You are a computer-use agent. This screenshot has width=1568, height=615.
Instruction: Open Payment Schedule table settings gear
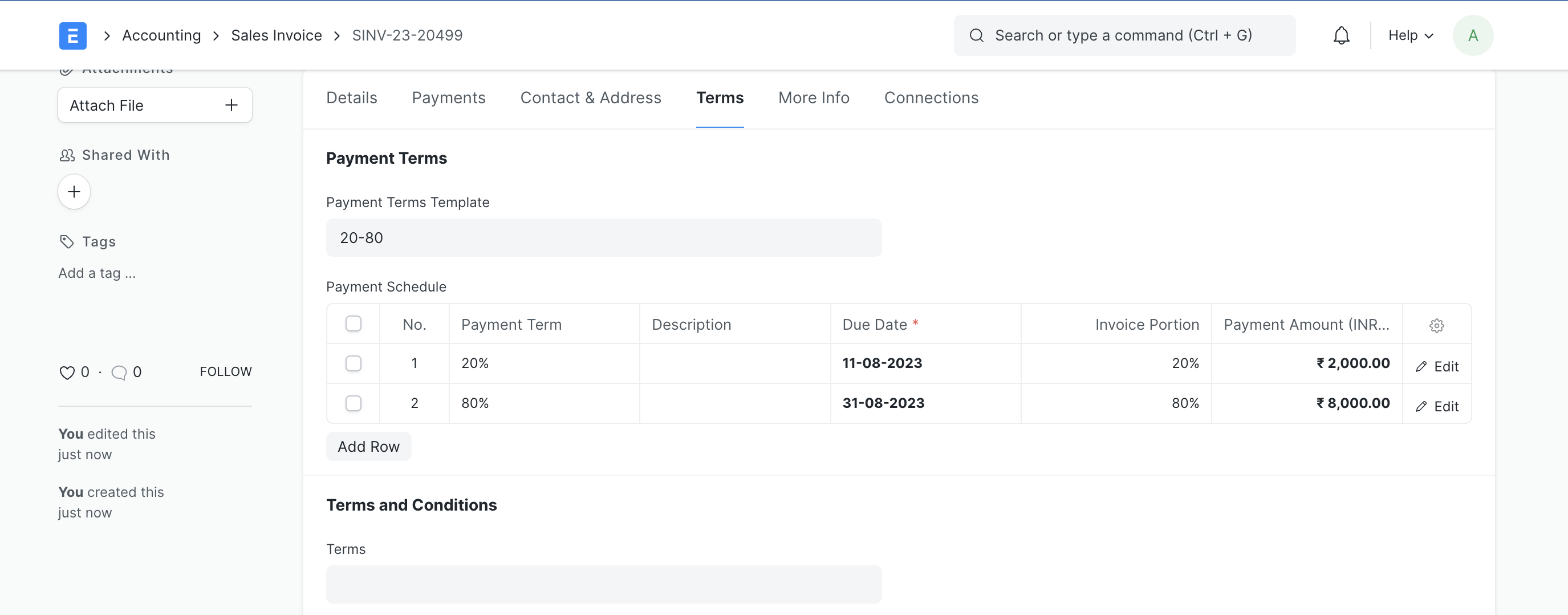(1436, 325)
